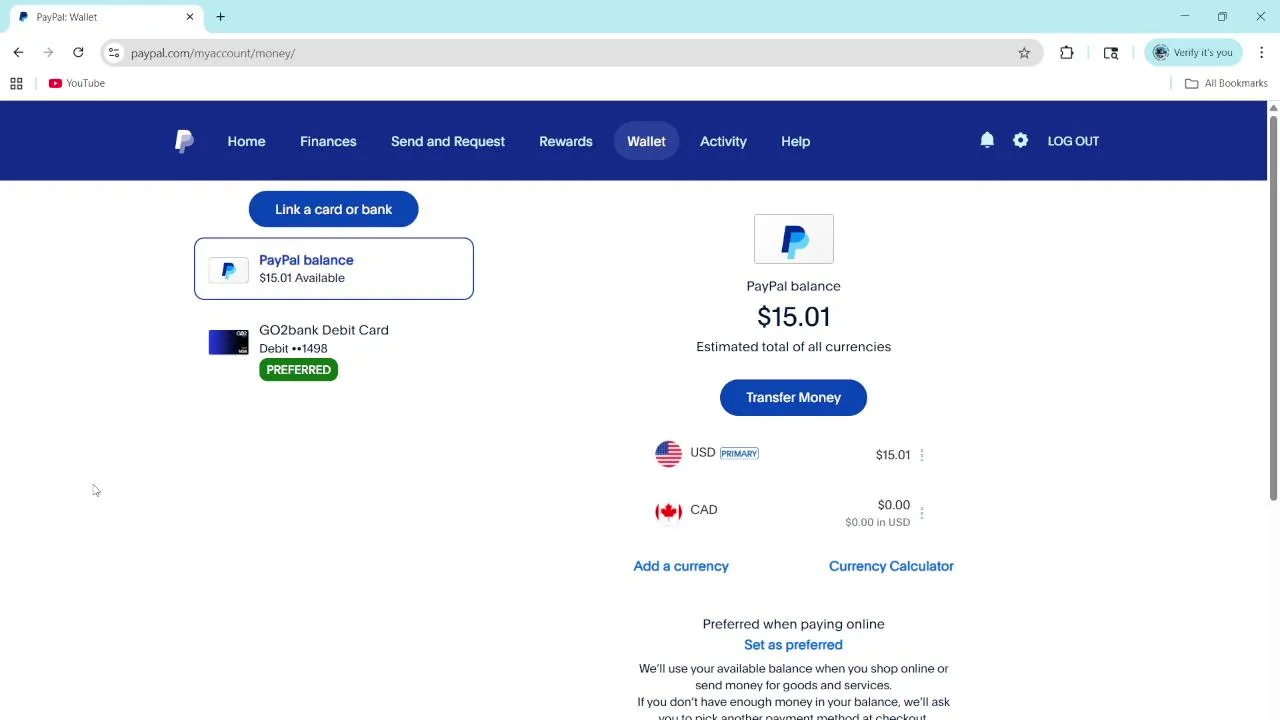1280x720 pixels.
Task: Open the CAD currency options menu
Action: 922,513
